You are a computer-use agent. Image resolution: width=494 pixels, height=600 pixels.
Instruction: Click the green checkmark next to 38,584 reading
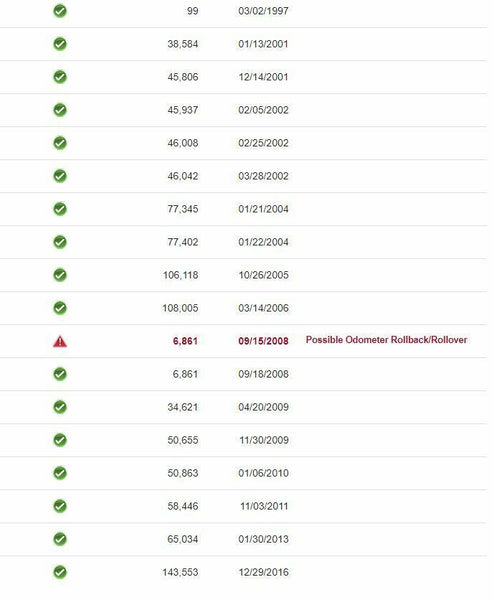point(60,44)
